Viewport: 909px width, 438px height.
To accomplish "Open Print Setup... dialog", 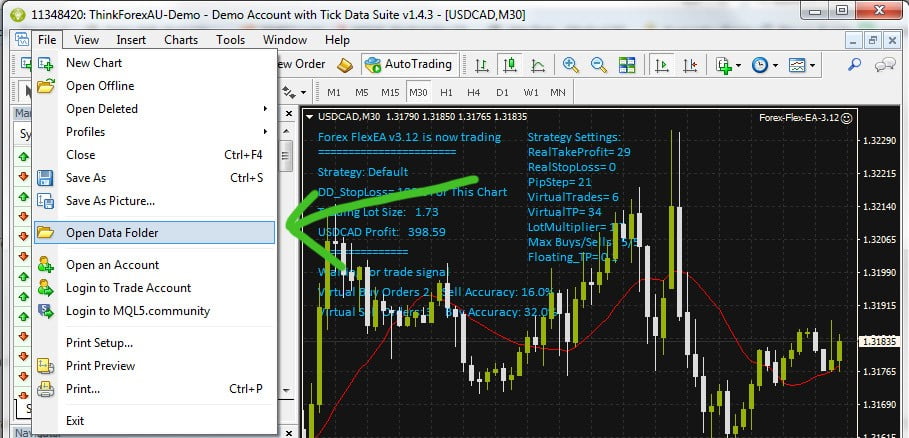I will tap(154, 343).
